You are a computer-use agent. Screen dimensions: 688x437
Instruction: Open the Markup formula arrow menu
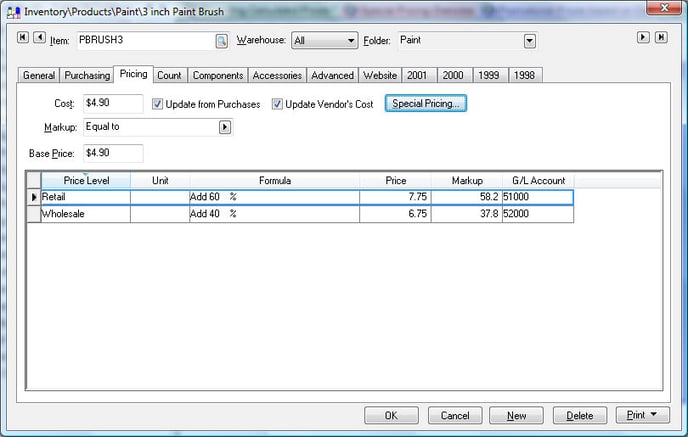(x=225, y=127)
